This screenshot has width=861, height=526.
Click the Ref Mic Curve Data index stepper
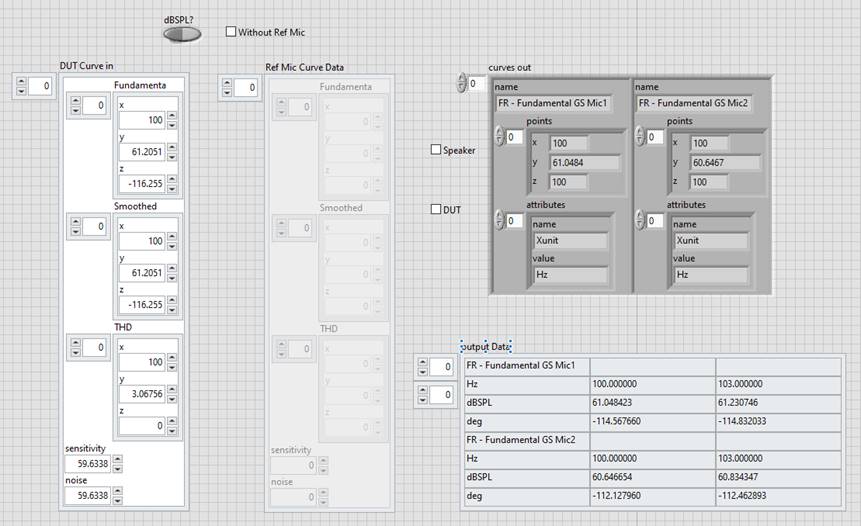[227, 88]
